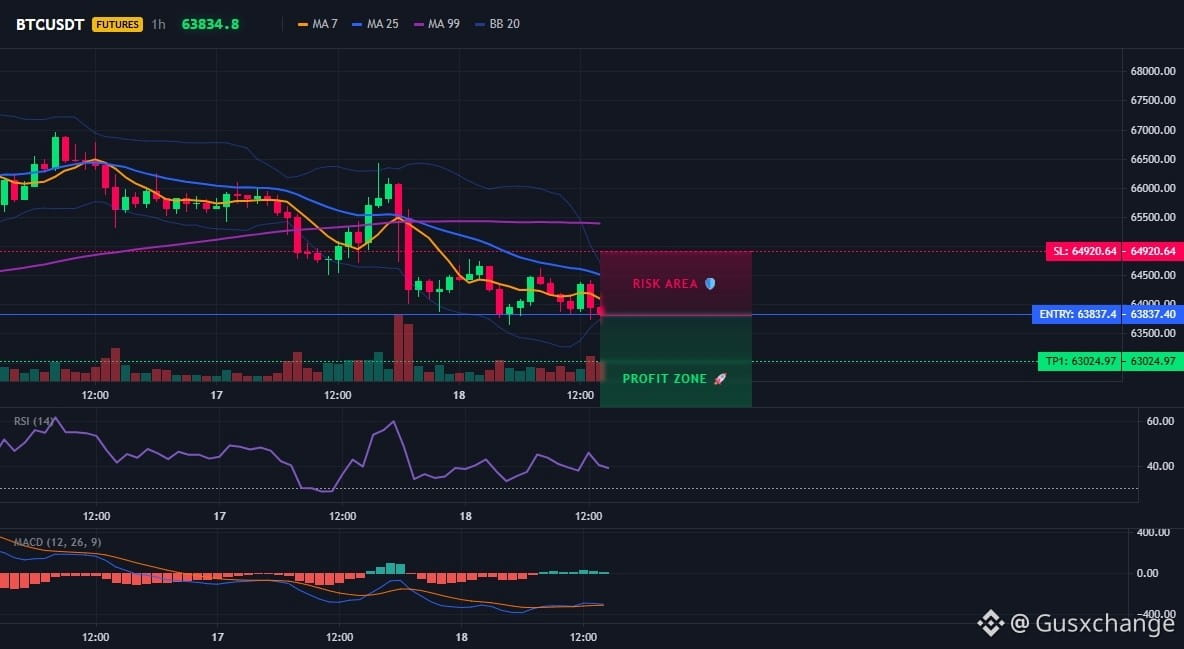Click the MA 7 orange color marker
This screenshot has height=649, width=1184.
pos(303,24)
